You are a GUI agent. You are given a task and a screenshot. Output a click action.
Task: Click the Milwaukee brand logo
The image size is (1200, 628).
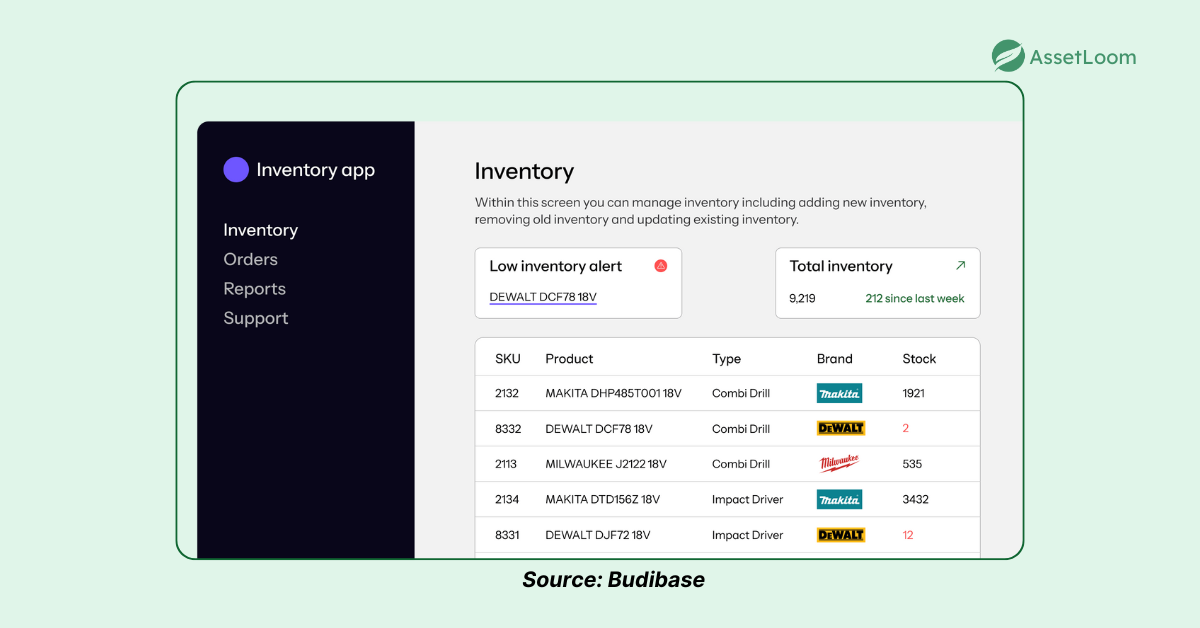tap(840, 463)
